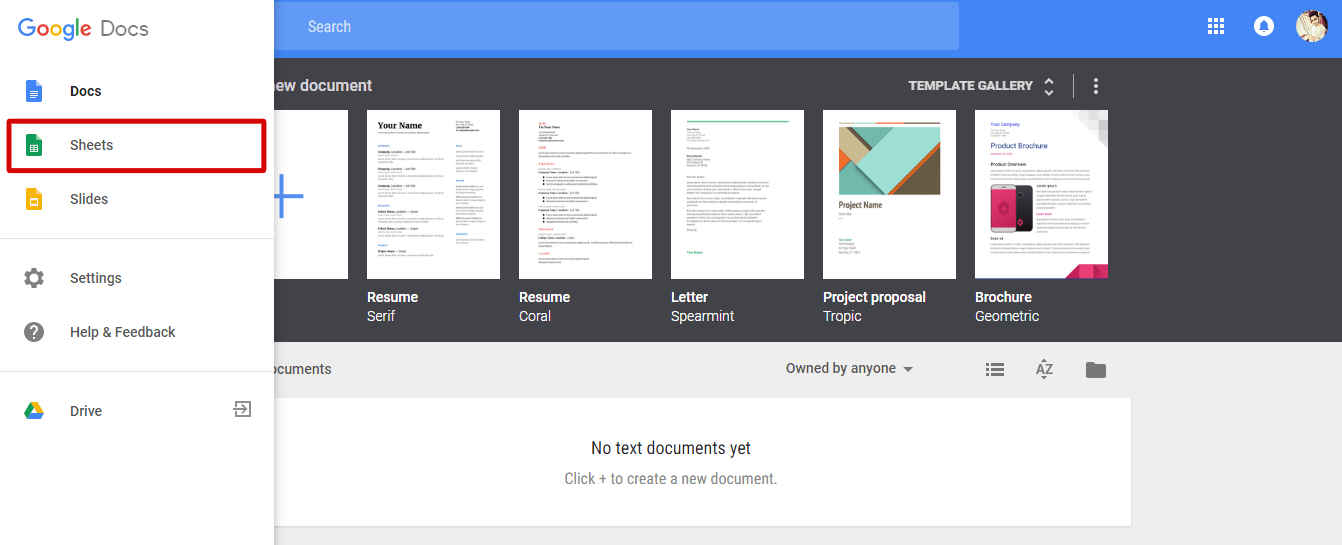Screen dimensions: 1342x545
Task: Open Sheets from the sidebar menu
Action: point(137,145)
